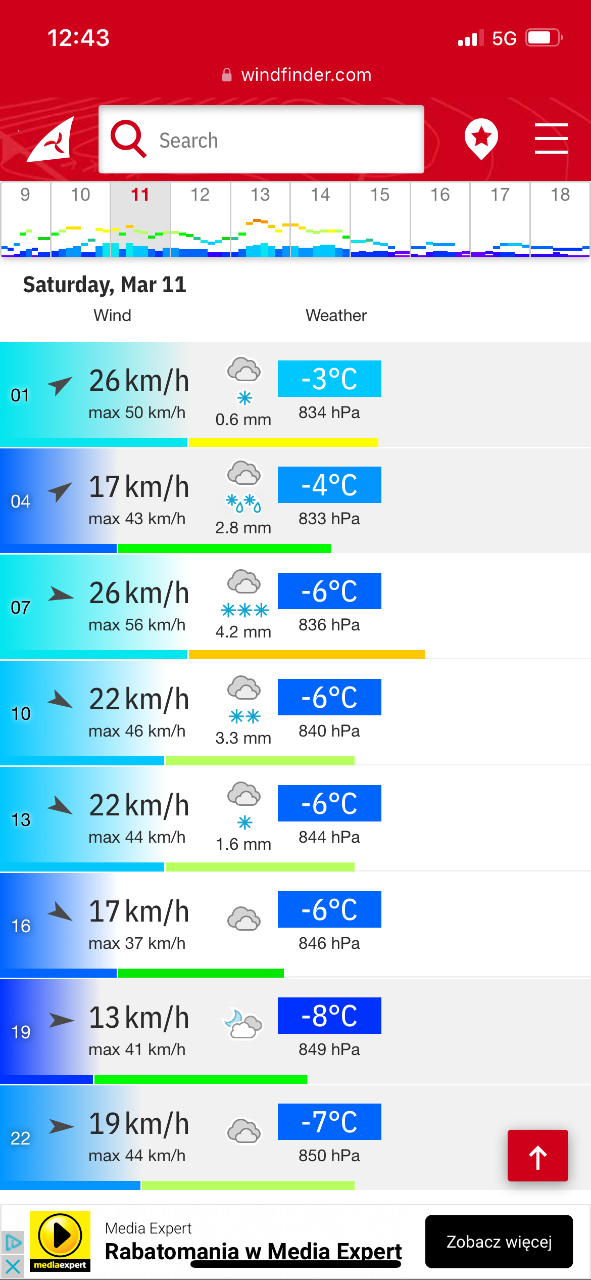
Task: Tap the red scroll-to-top arrow button
Action: coord(538,1156)
